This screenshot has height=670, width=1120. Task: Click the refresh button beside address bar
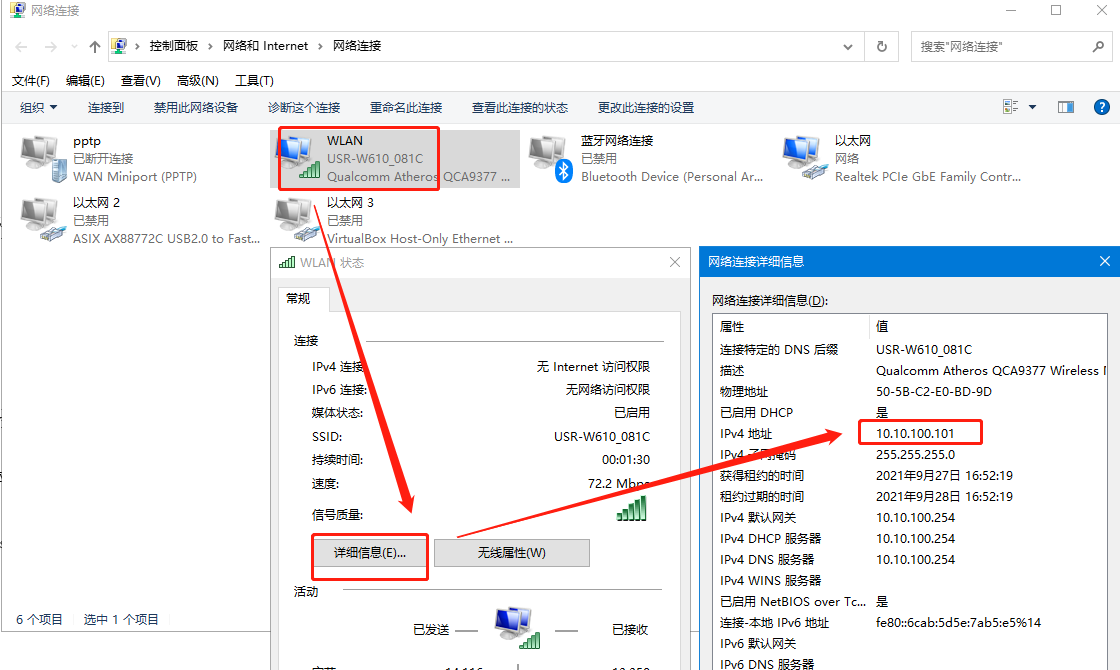(881, 46)
